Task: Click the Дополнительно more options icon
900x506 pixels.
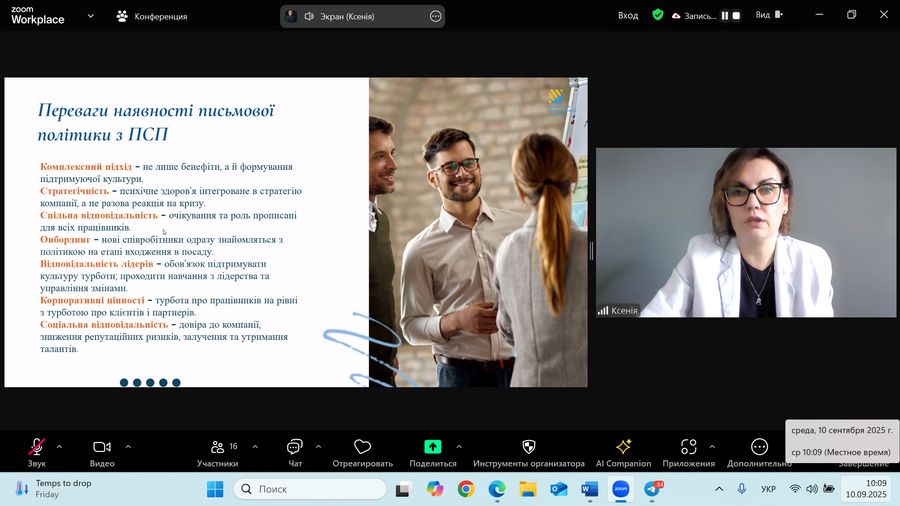Action: (759, 448)
